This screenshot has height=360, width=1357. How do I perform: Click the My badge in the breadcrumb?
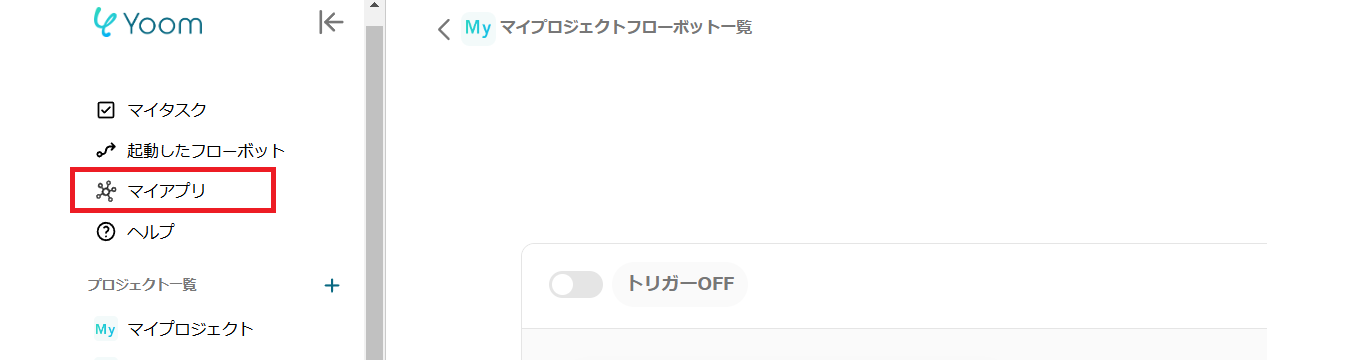click(478, 28)
